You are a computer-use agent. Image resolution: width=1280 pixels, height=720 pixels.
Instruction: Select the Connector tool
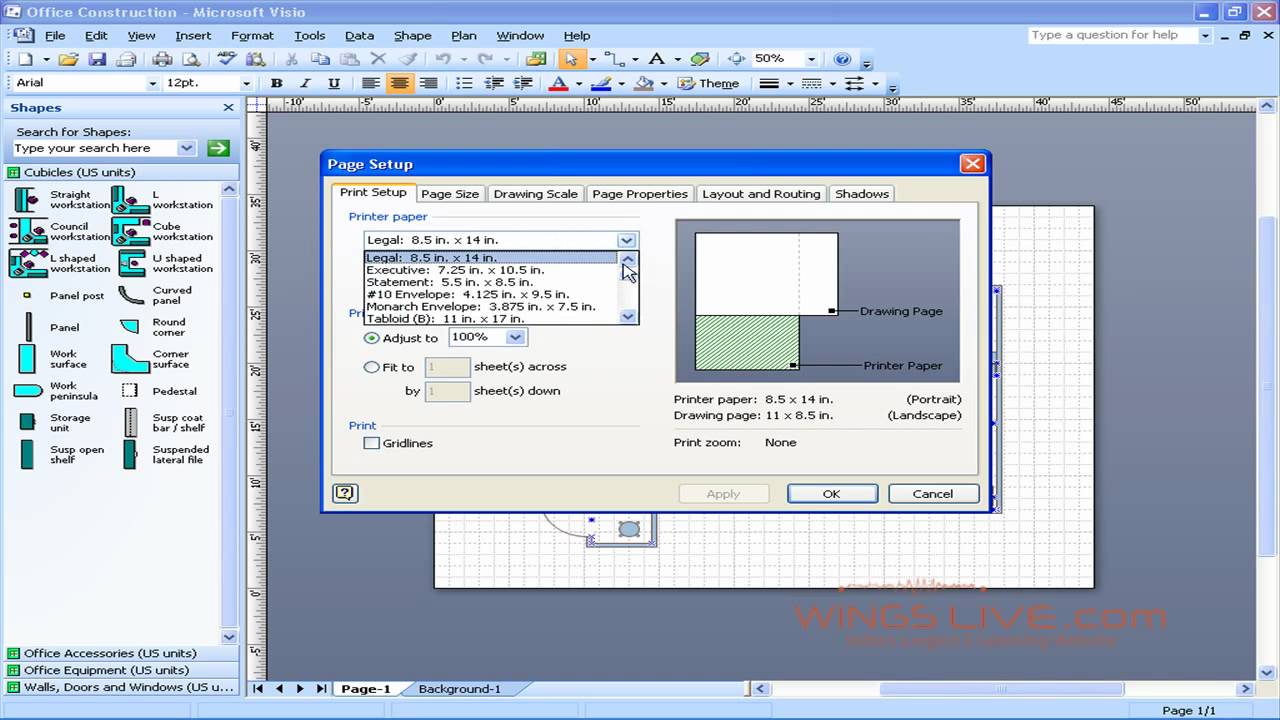pyautogui.click(x=614, y=59)
